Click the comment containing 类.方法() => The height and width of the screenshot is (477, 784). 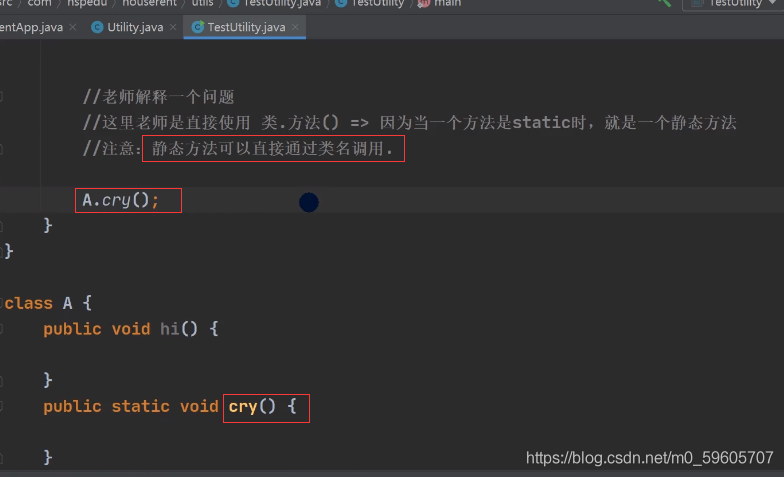coord(410,122)
